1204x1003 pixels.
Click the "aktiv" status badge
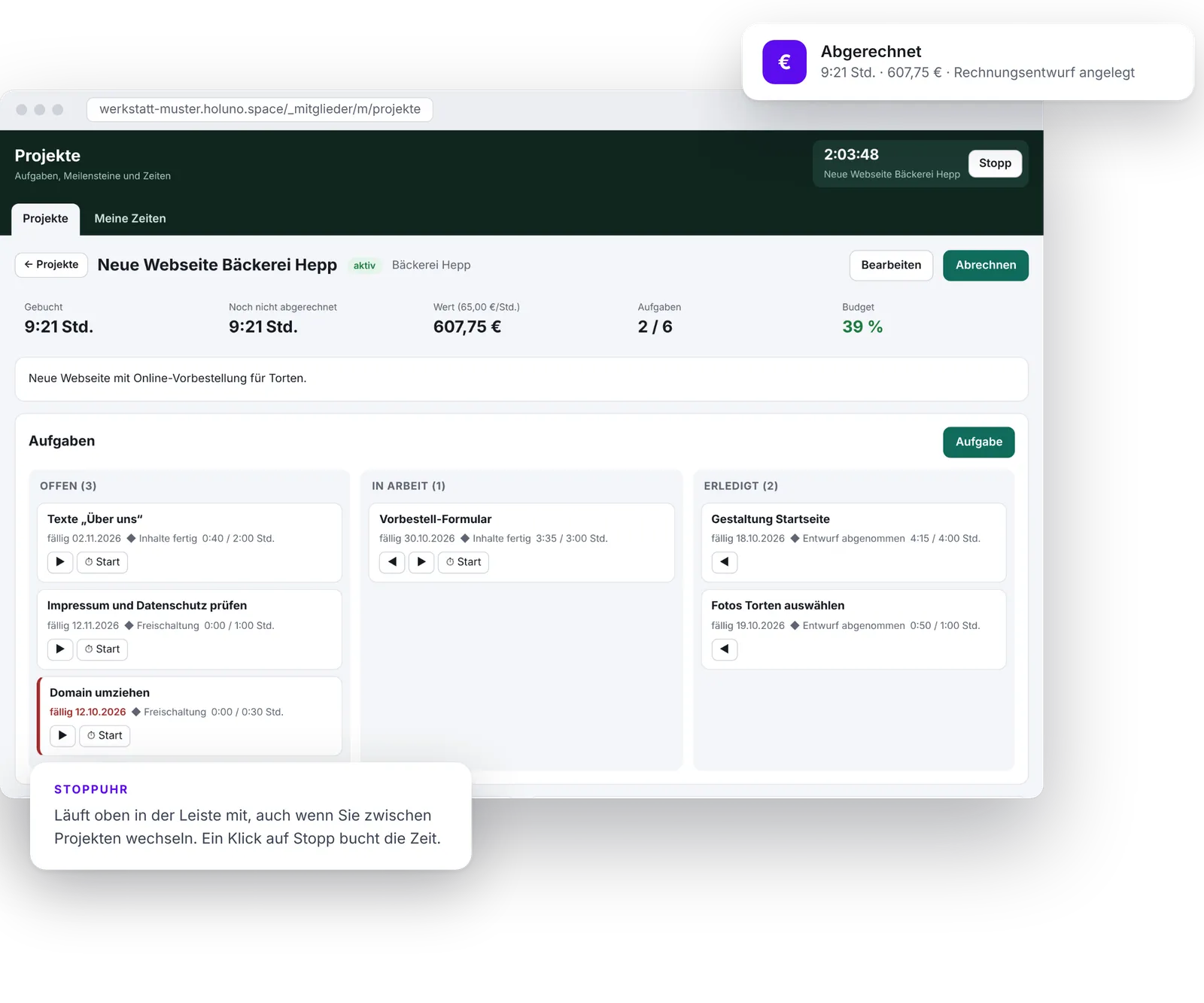[x=364, y=266]
